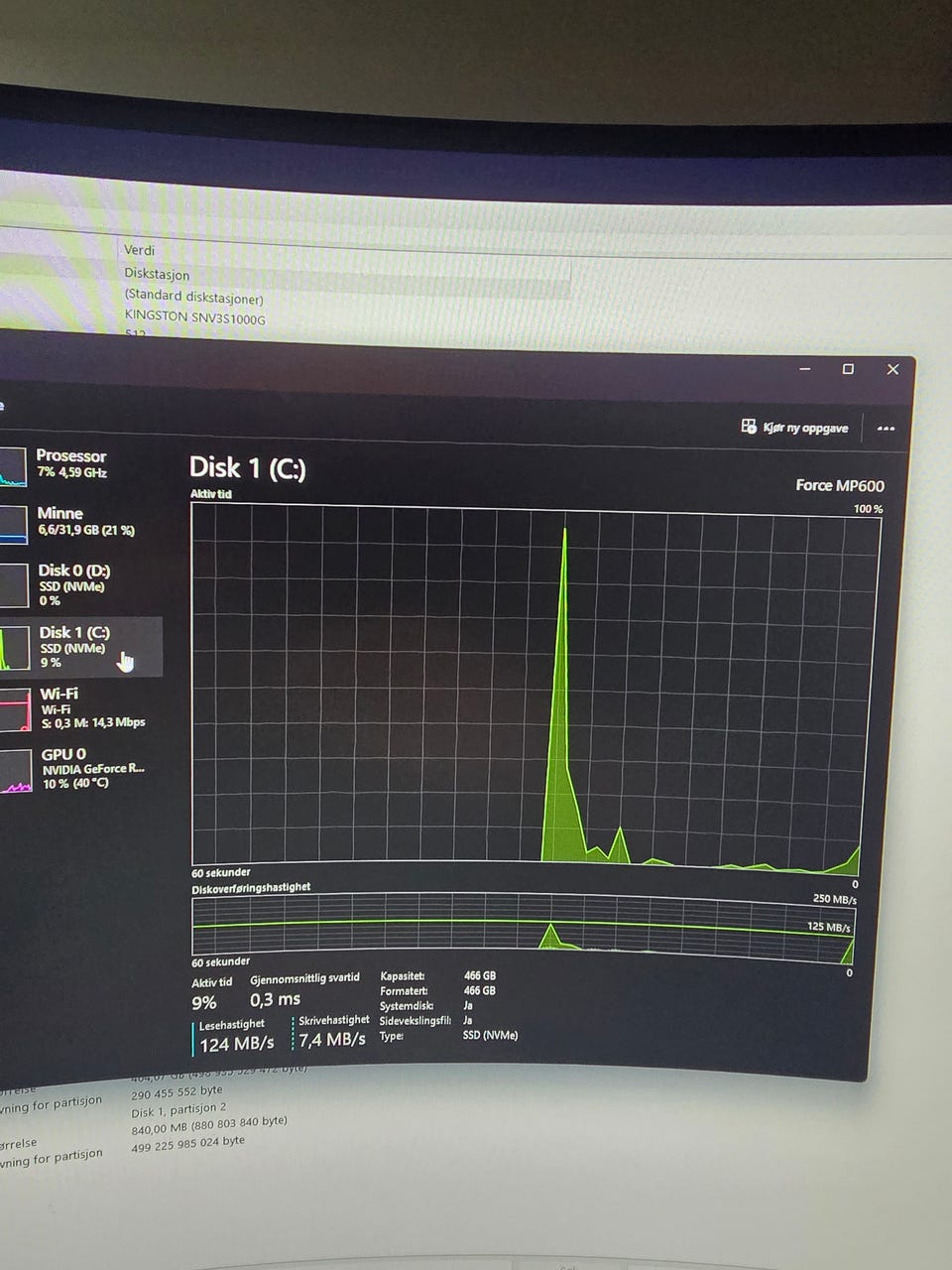Click 840,00 MB (880 803 840 byte)

click(209, 1125)
